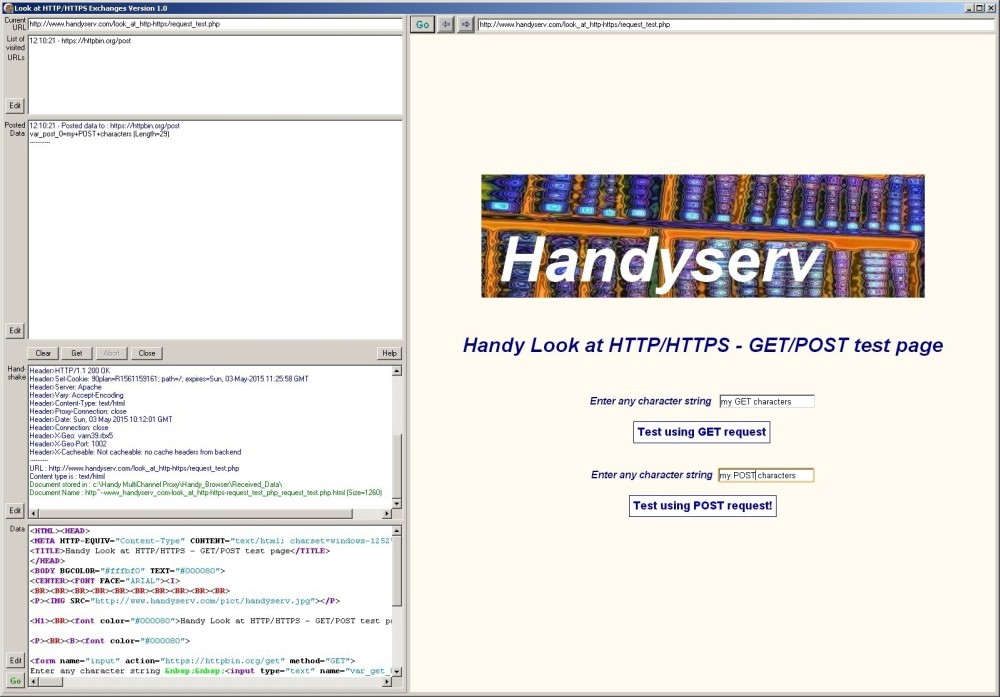Click the browser back arrow icon
This screenshot has width=1000, height=697.
coord(446,24)
